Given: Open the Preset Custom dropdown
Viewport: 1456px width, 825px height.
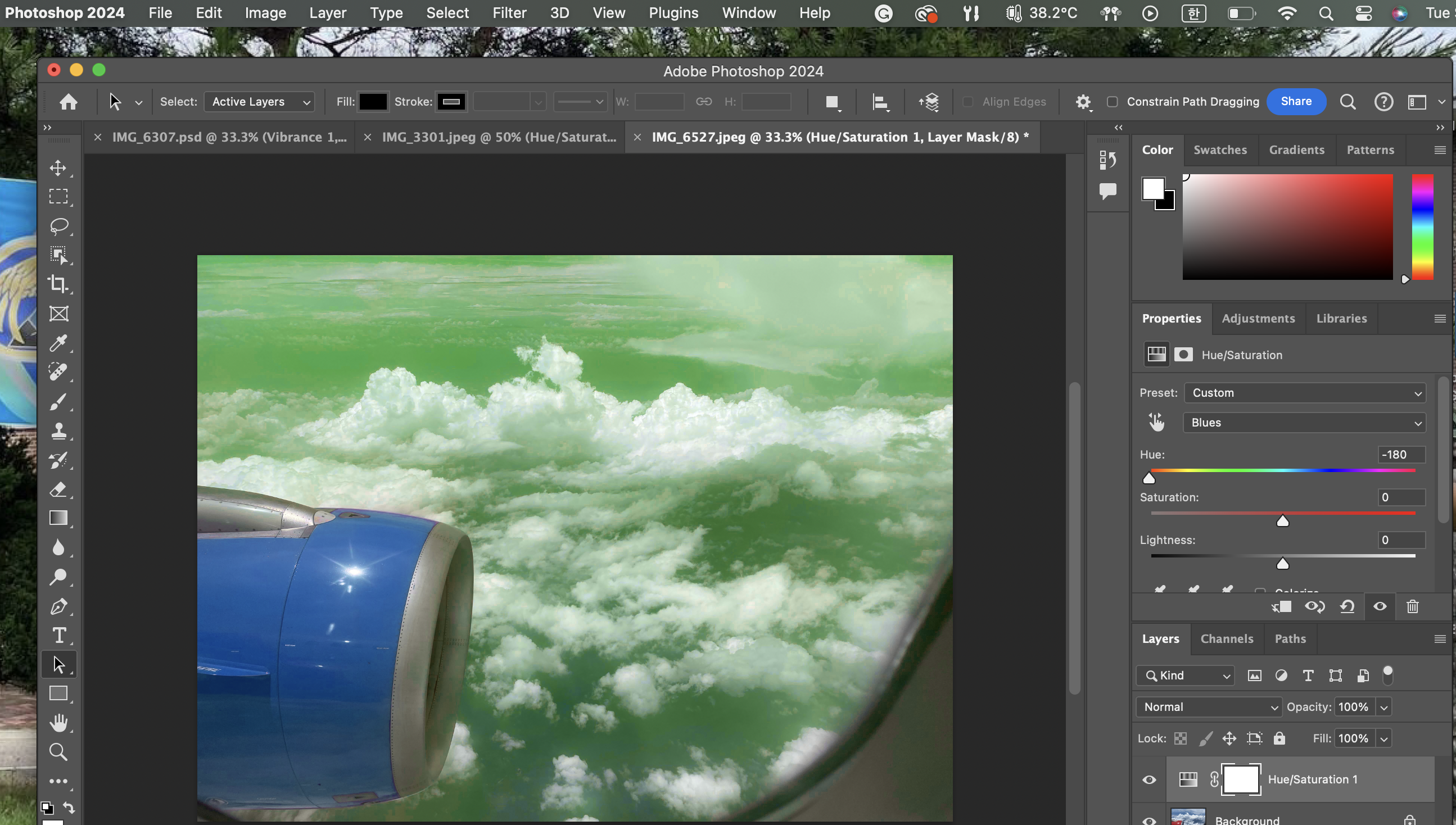Looking at the screenshot, I should pyautogui.click(x=1304, y=393).
